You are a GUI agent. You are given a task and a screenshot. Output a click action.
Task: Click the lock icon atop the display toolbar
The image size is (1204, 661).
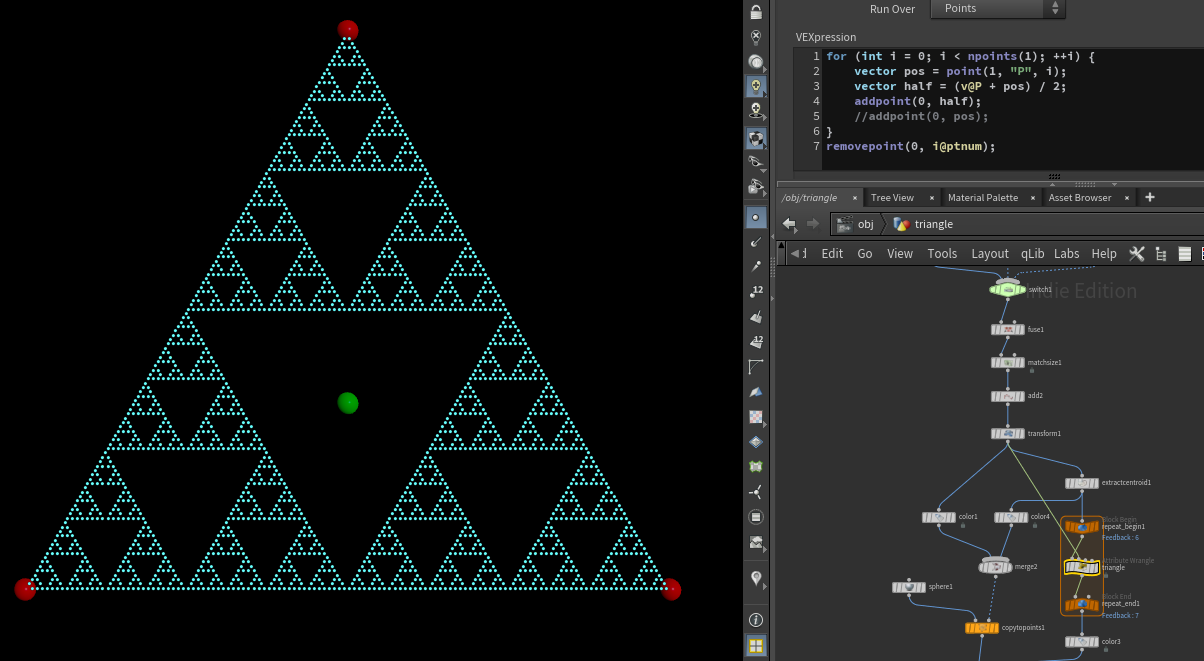756,12
